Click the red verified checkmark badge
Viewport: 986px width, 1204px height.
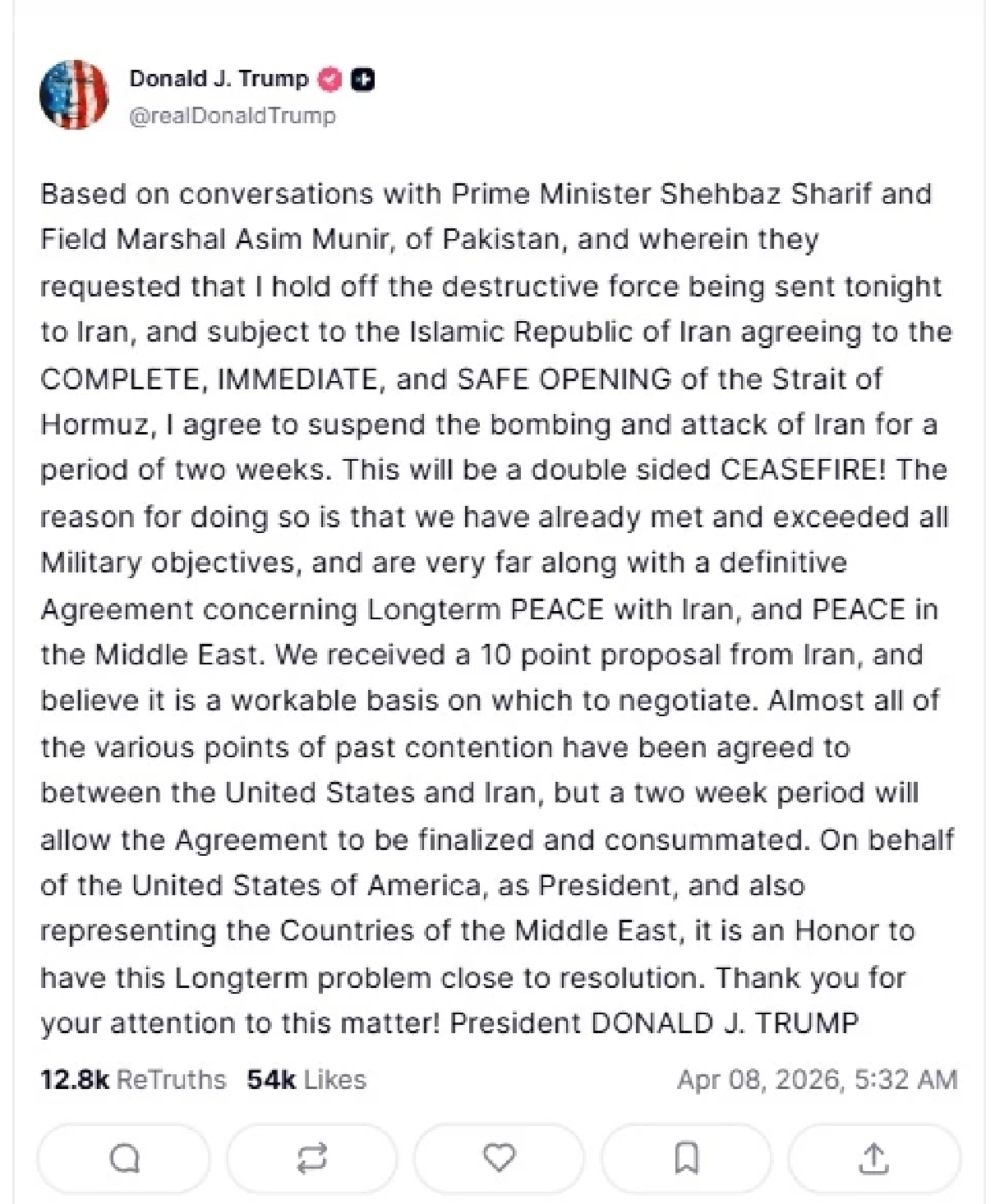330,80
